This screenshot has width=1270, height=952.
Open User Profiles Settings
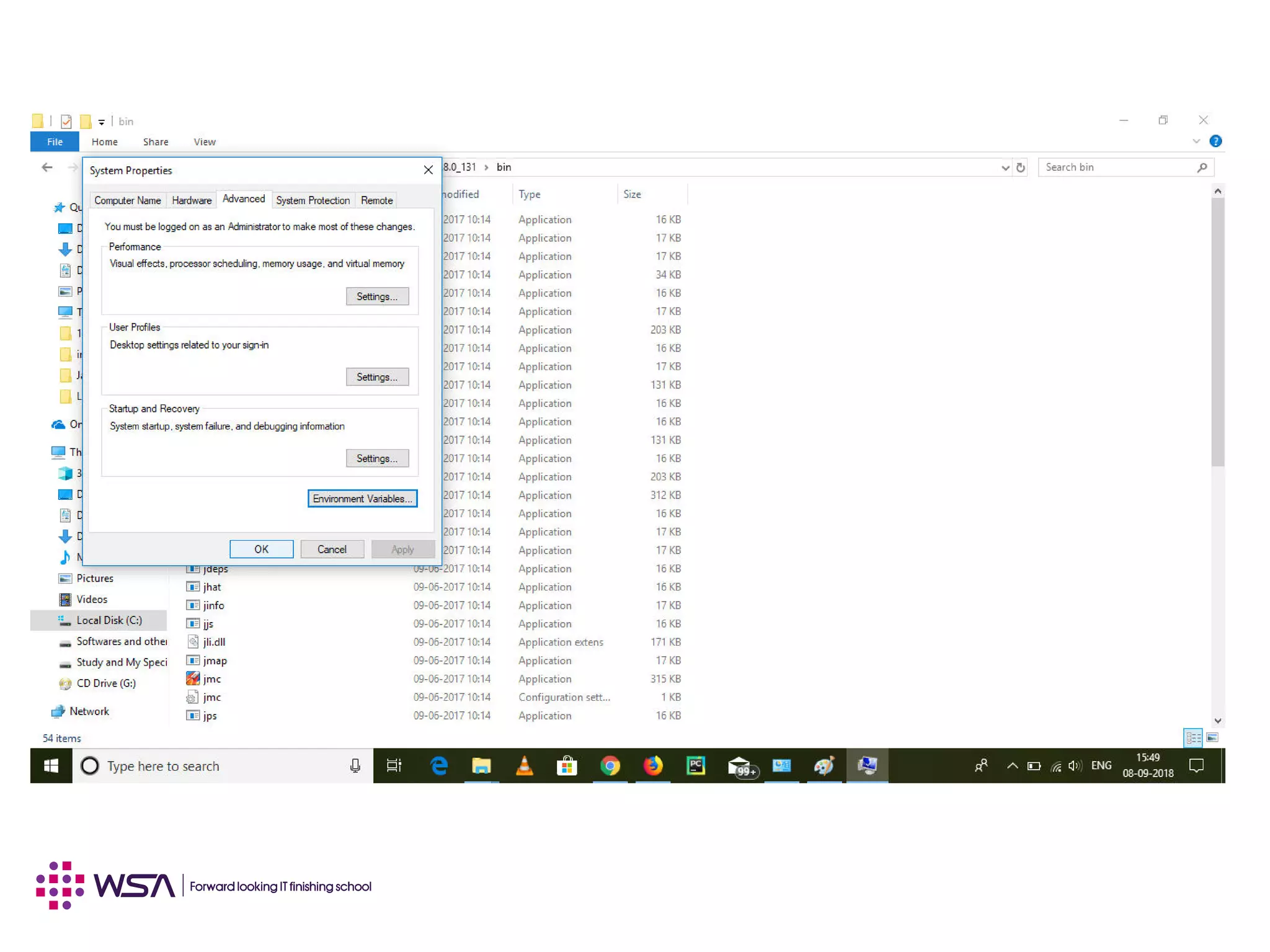377,377
